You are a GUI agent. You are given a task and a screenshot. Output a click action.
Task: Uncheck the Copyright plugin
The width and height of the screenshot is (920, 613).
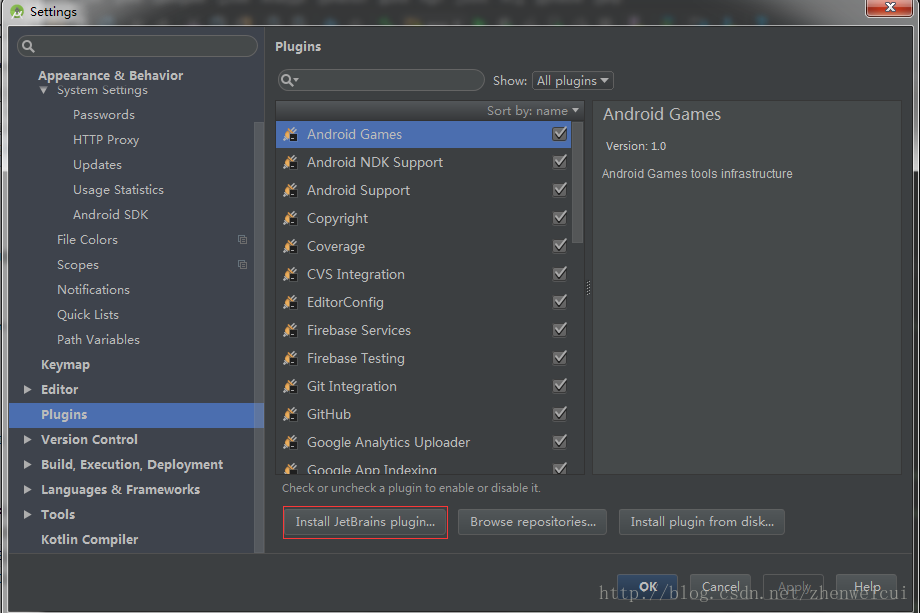coord(560,218)
